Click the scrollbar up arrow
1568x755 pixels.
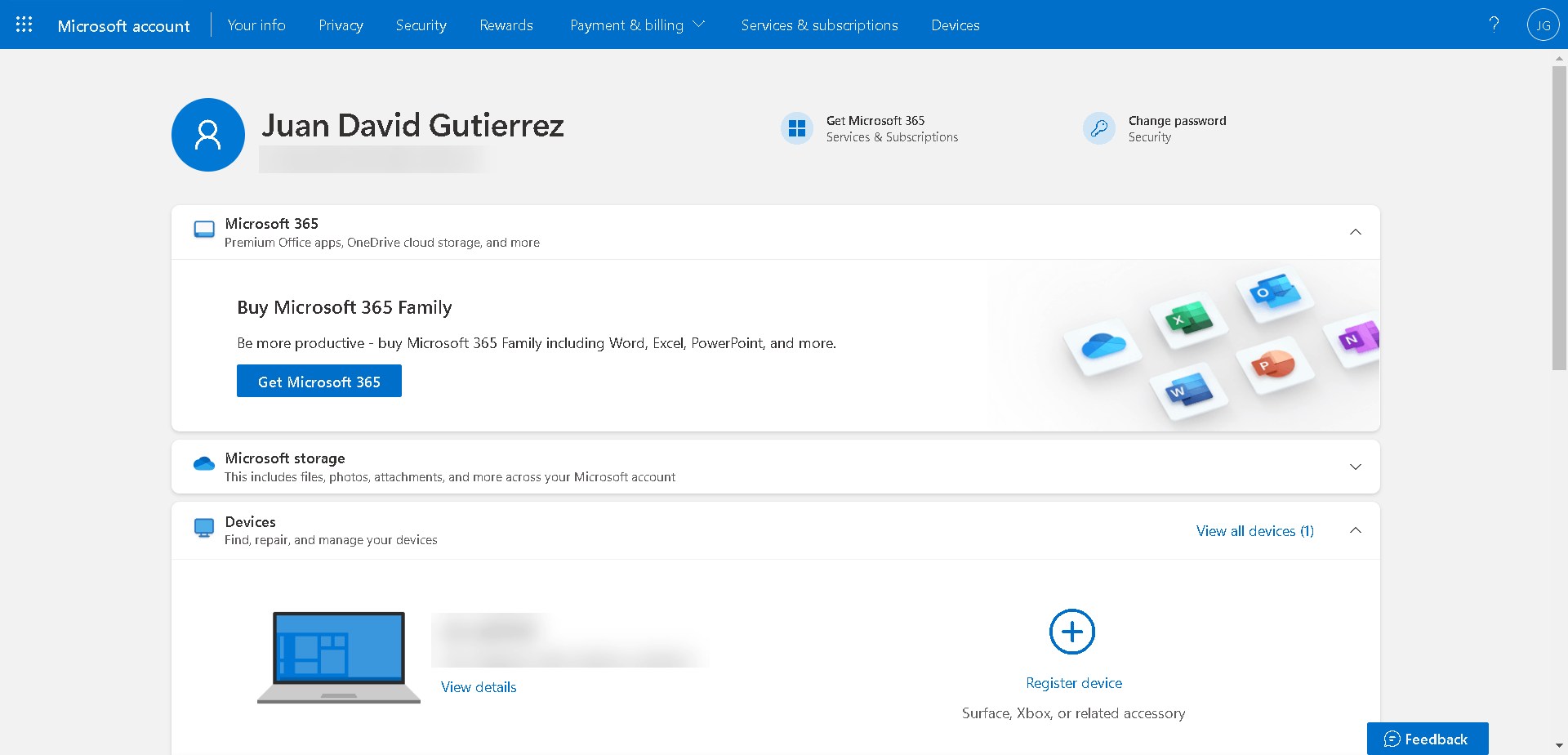pyautogui.click(x=1559, y=58)
